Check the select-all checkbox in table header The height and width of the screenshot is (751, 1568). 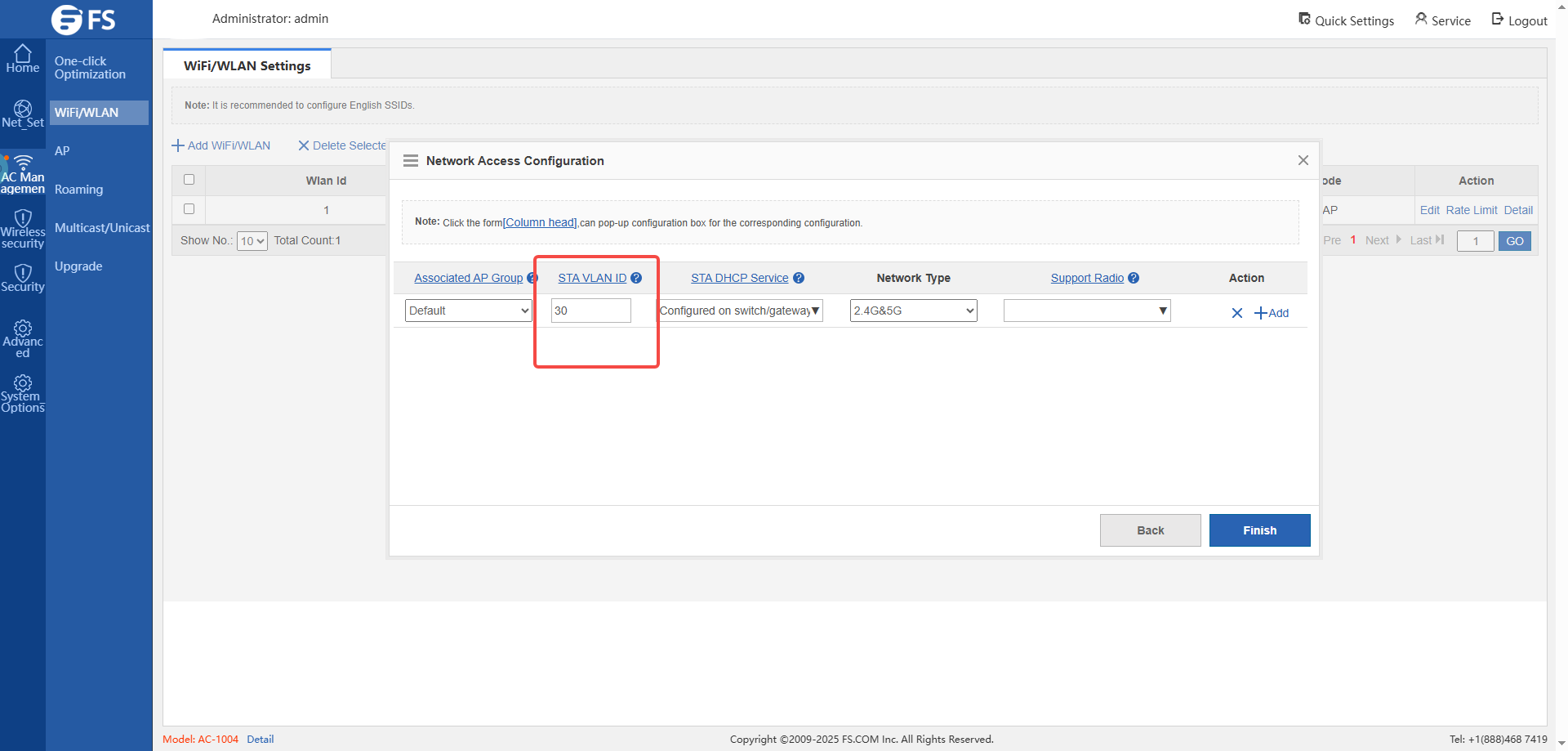coord(189,180)
